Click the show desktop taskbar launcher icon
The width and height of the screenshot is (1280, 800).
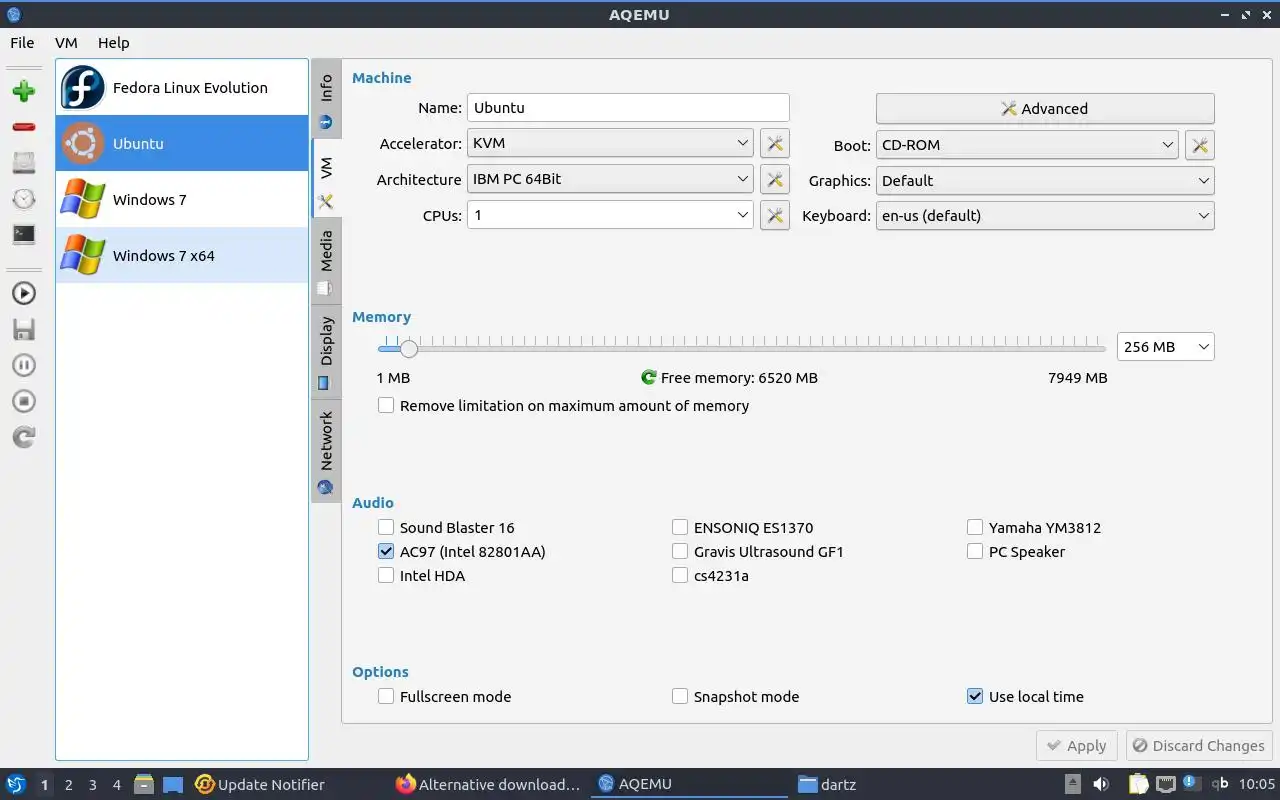pyautogui.click(x=173, y=784)
